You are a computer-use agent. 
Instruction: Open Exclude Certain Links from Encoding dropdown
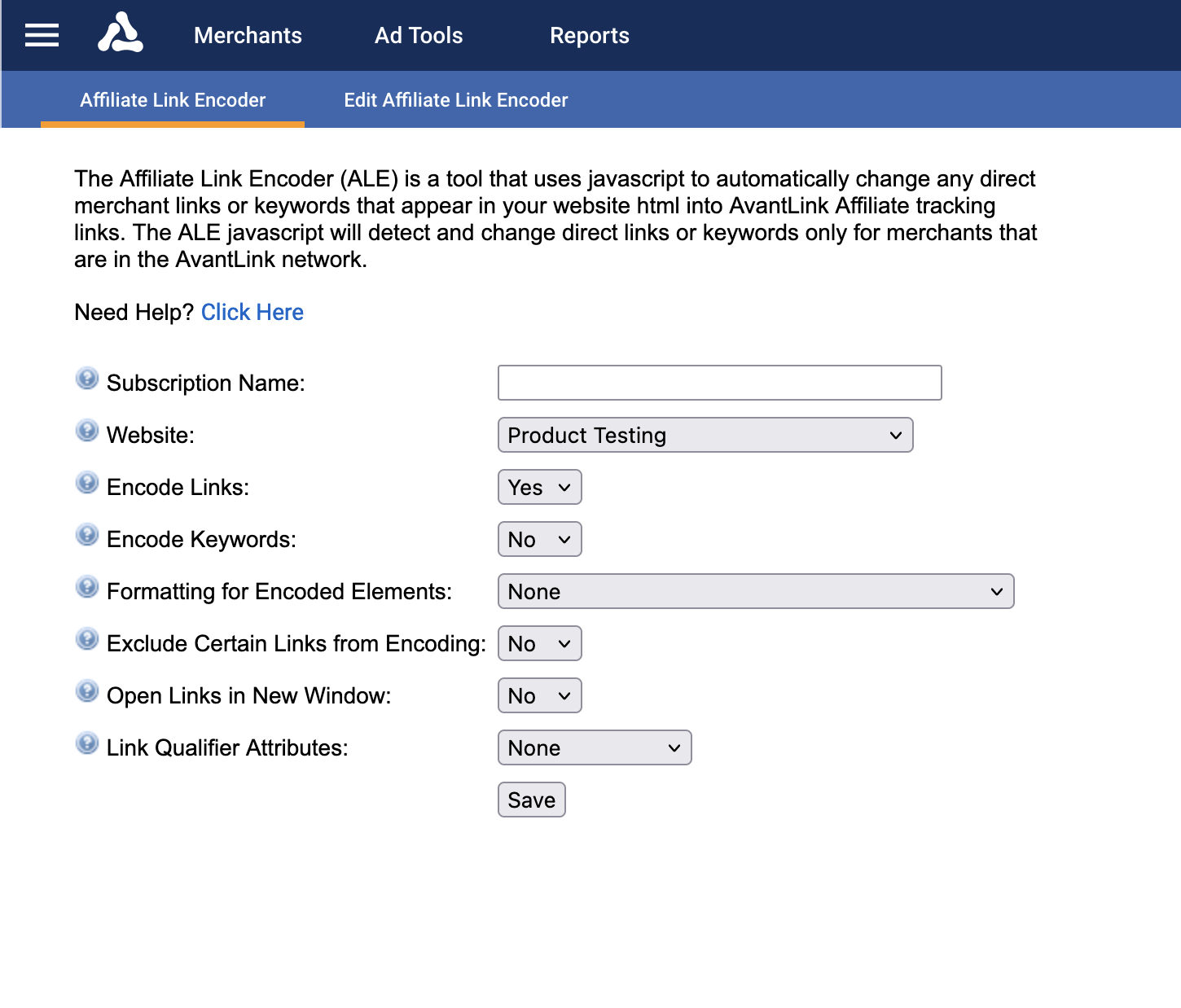pos(540,643)
